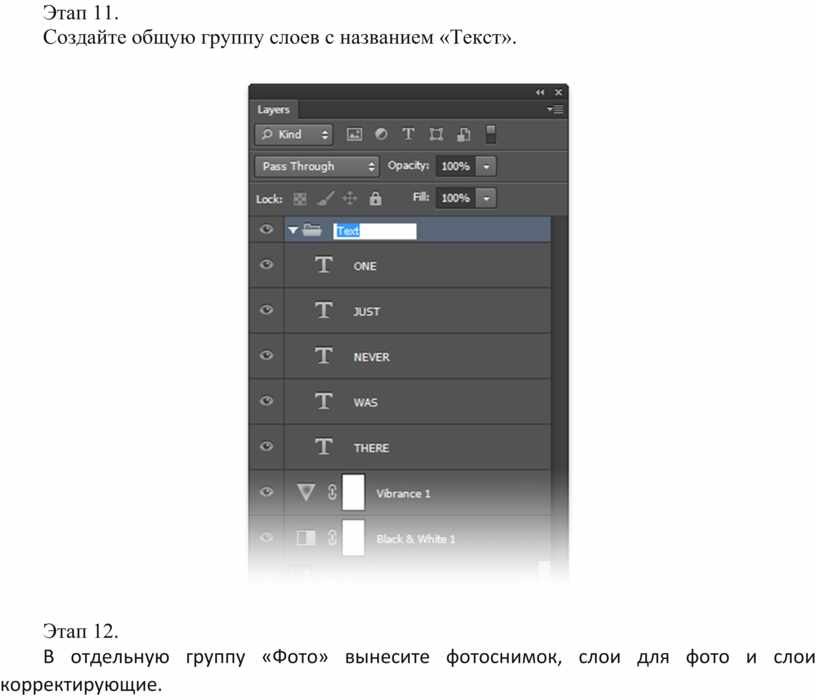Open the Opacity slider dropdown arrow
Viewport: 816px width, 700px height.
[x=487, y=167]
